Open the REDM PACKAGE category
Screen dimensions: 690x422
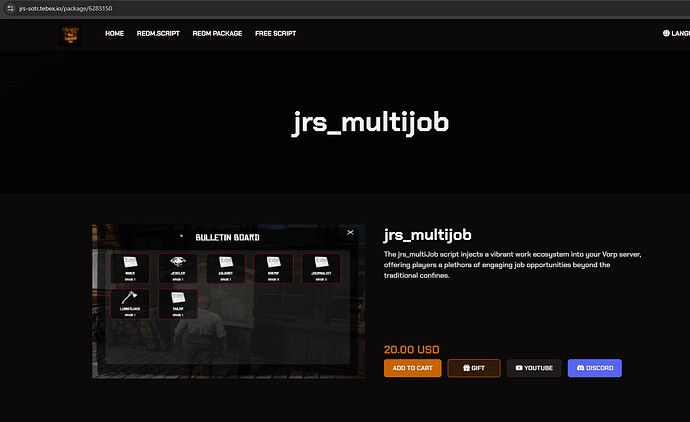tap(218, 33)
